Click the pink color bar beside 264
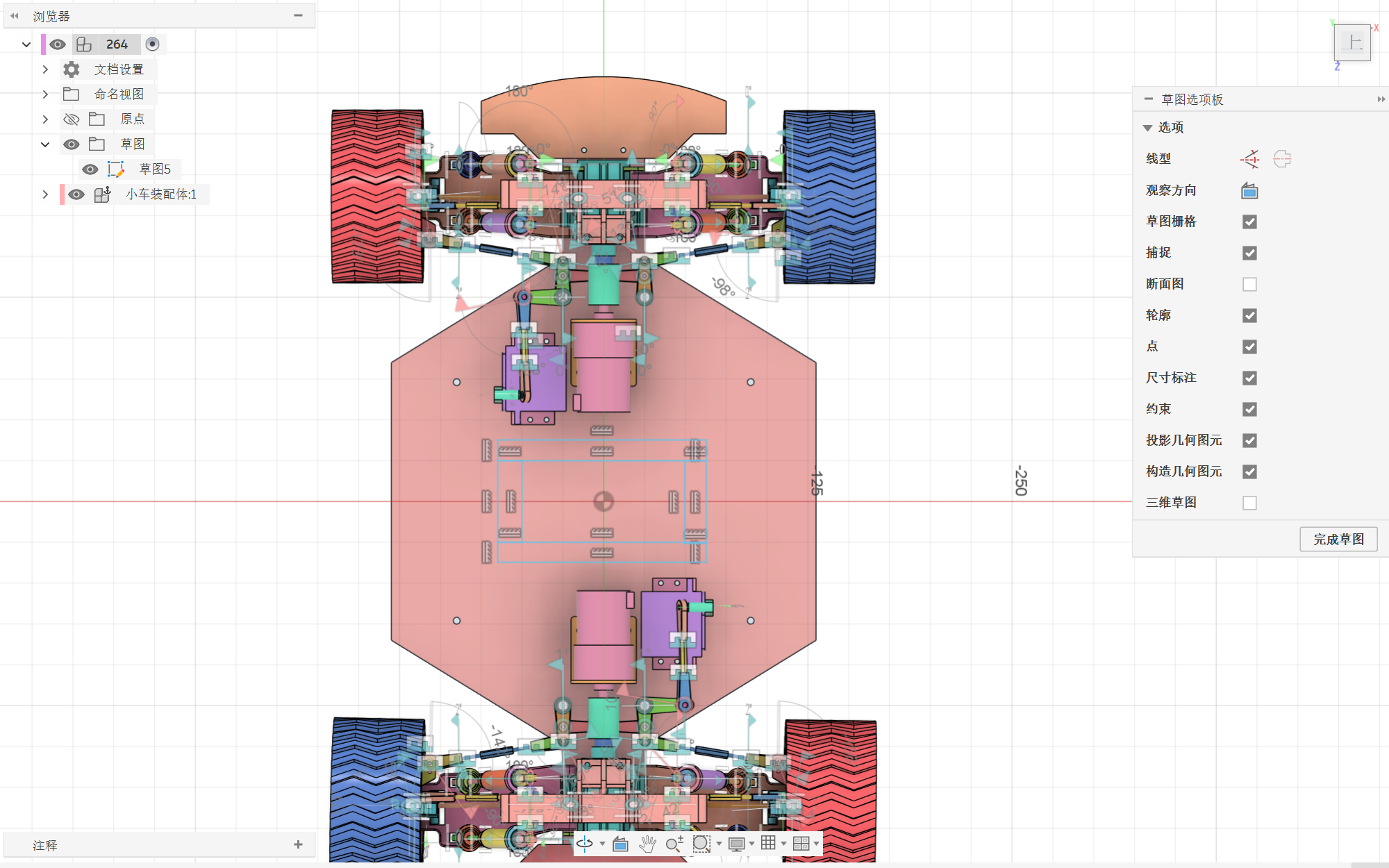Viewport: 1389px width, 868px height. coord(44,44)
